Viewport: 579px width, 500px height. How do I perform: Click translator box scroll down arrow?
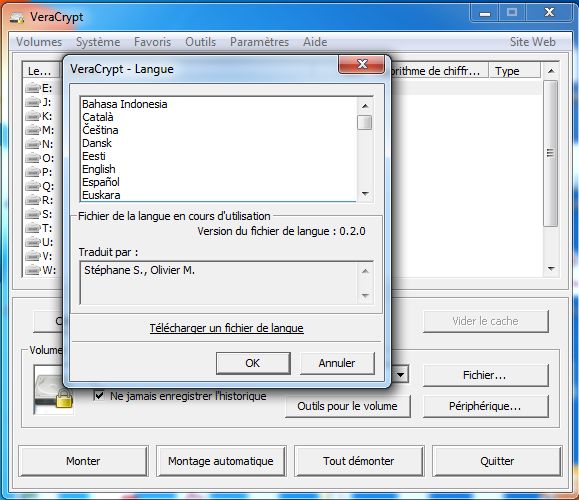click(365, 295)
